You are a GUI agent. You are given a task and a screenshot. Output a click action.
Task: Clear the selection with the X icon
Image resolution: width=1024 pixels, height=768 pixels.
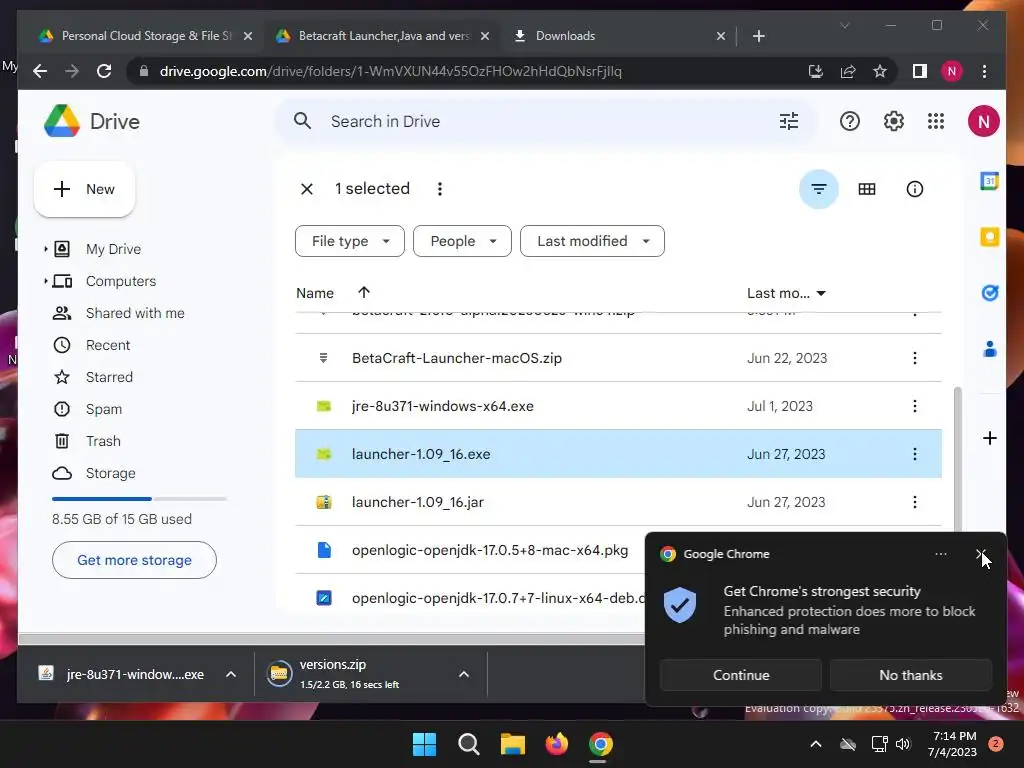(306, 189)
